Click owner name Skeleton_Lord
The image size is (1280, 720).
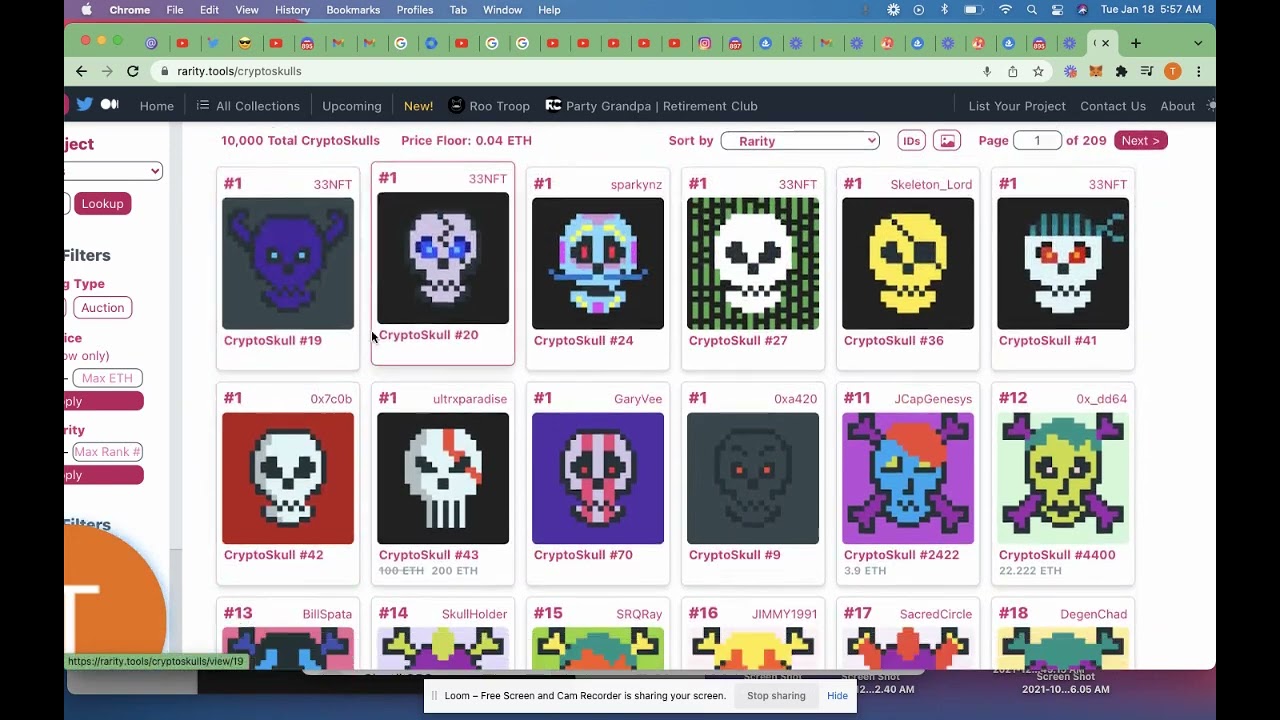931,184
